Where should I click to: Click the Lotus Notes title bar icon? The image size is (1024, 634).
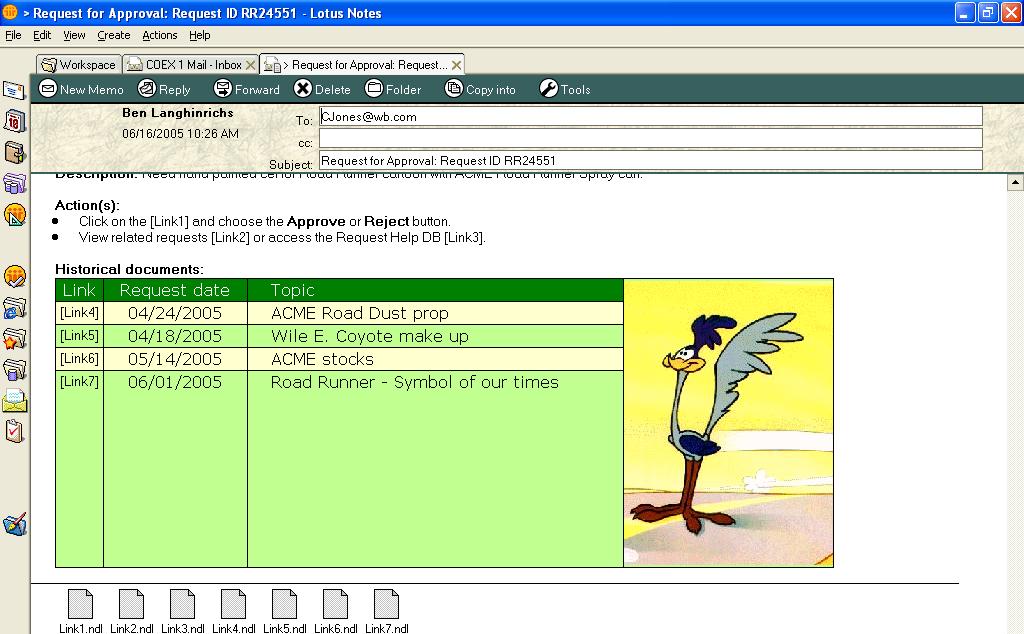(10, 12)
